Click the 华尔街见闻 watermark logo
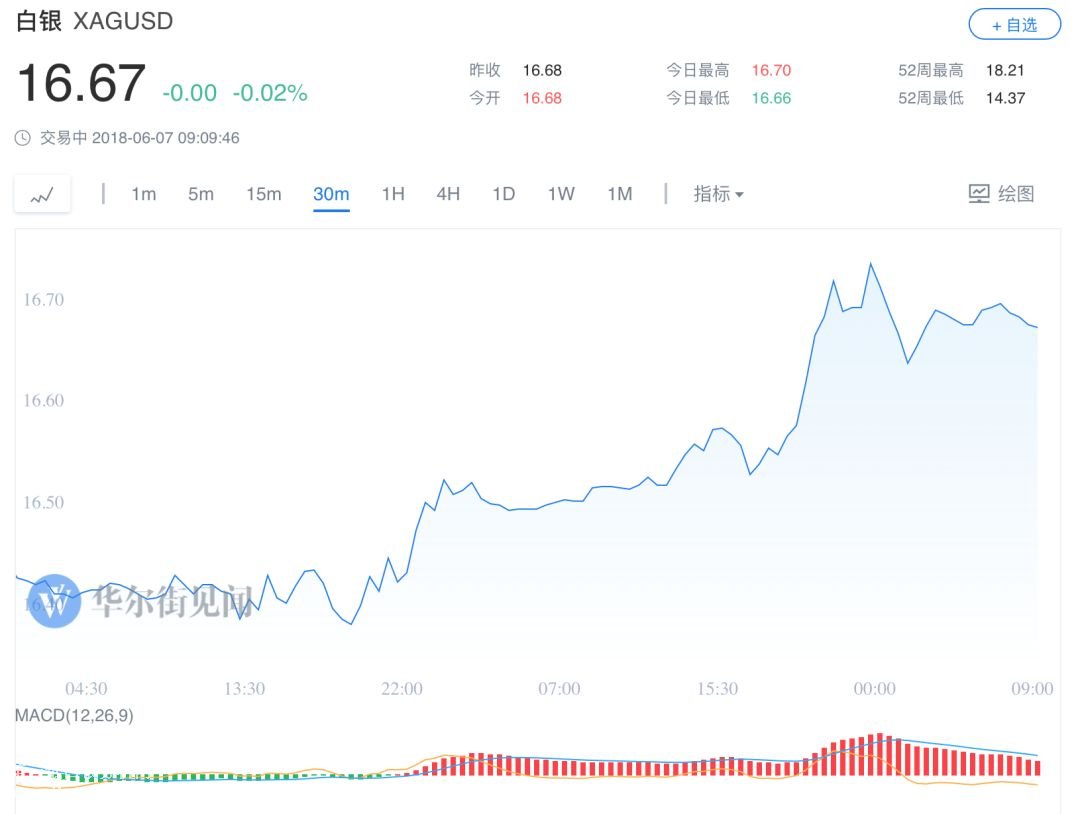 (54, 601)
